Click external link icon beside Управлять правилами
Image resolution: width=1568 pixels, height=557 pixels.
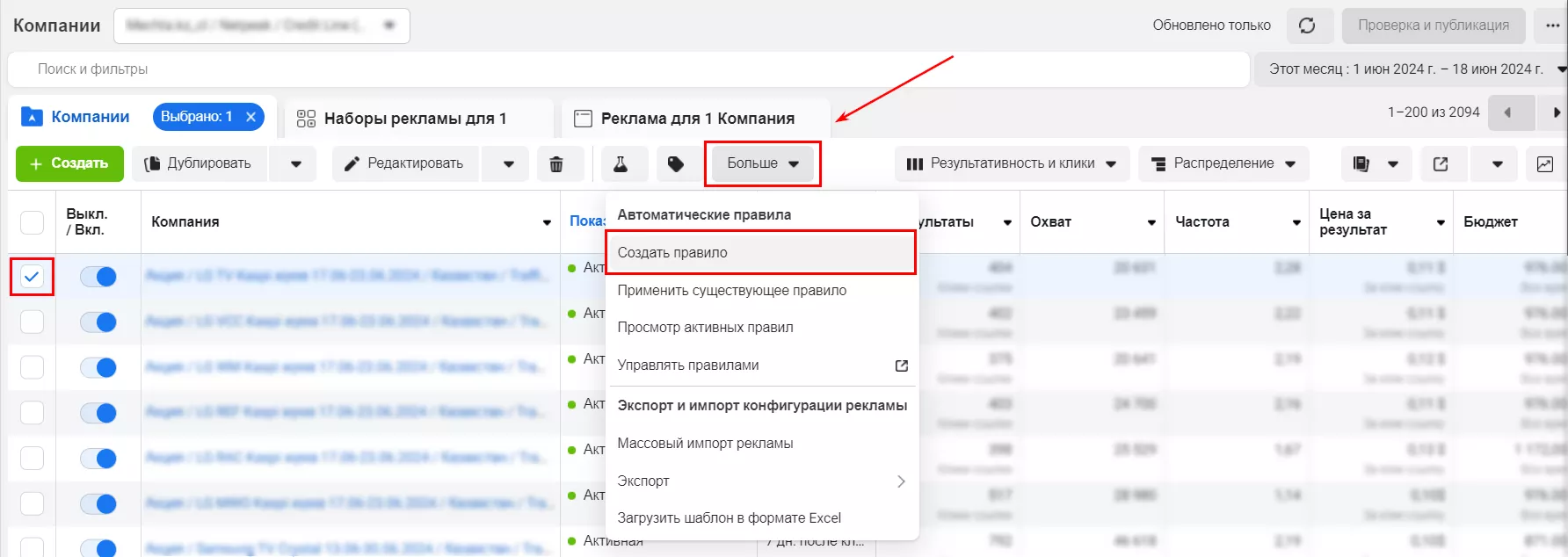click(901, 365)
